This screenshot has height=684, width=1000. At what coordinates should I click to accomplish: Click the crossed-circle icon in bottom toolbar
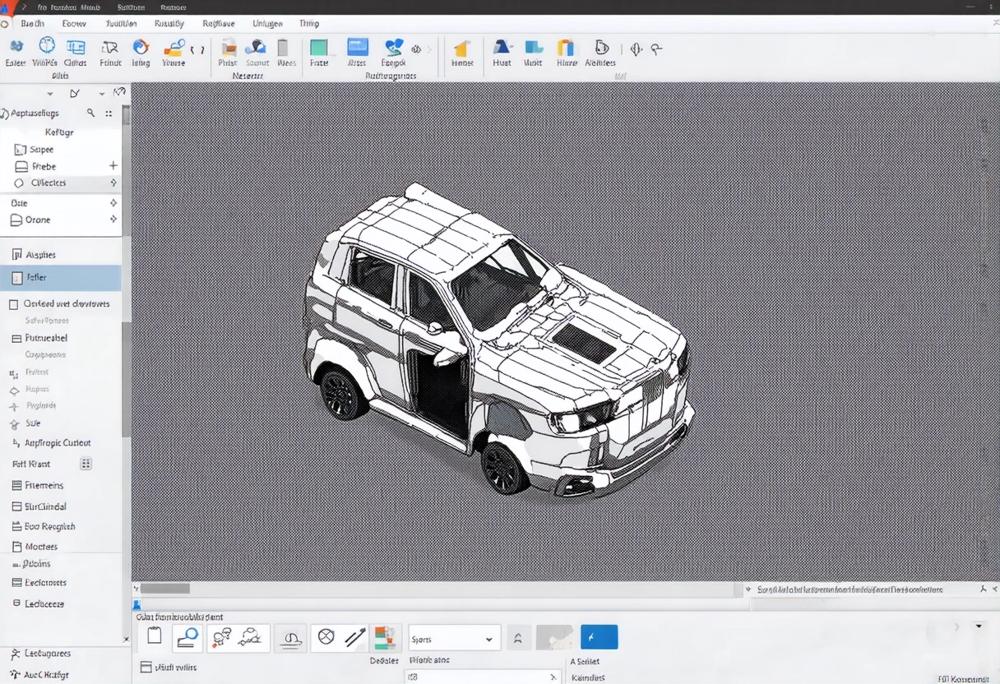tap(325, 636)
